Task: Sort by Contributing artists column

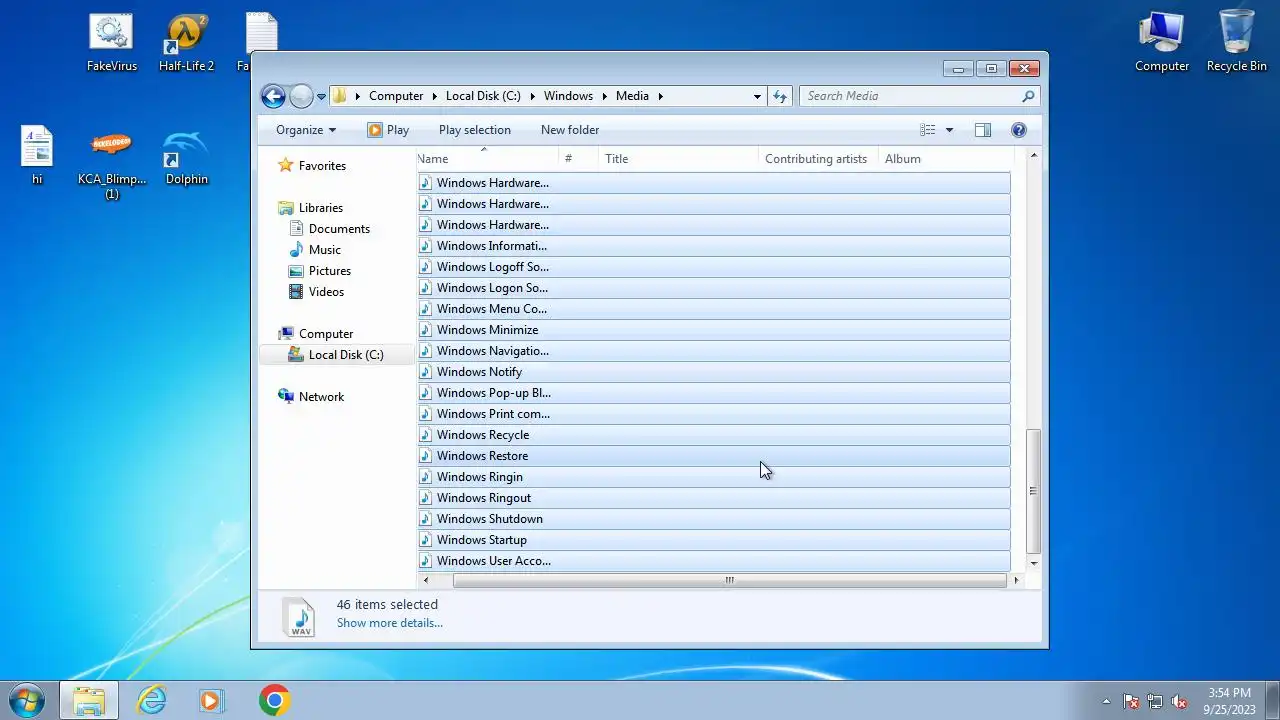Action: tap(818, 159)
